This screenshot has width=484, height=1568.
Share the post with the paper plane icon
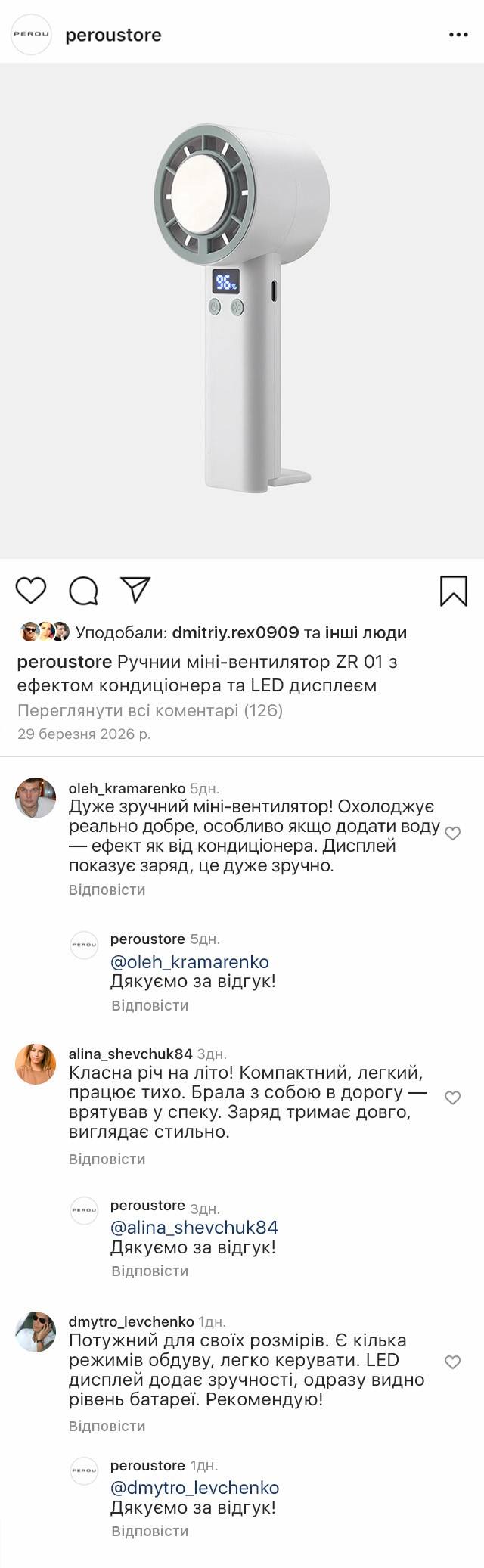point(136,590)
